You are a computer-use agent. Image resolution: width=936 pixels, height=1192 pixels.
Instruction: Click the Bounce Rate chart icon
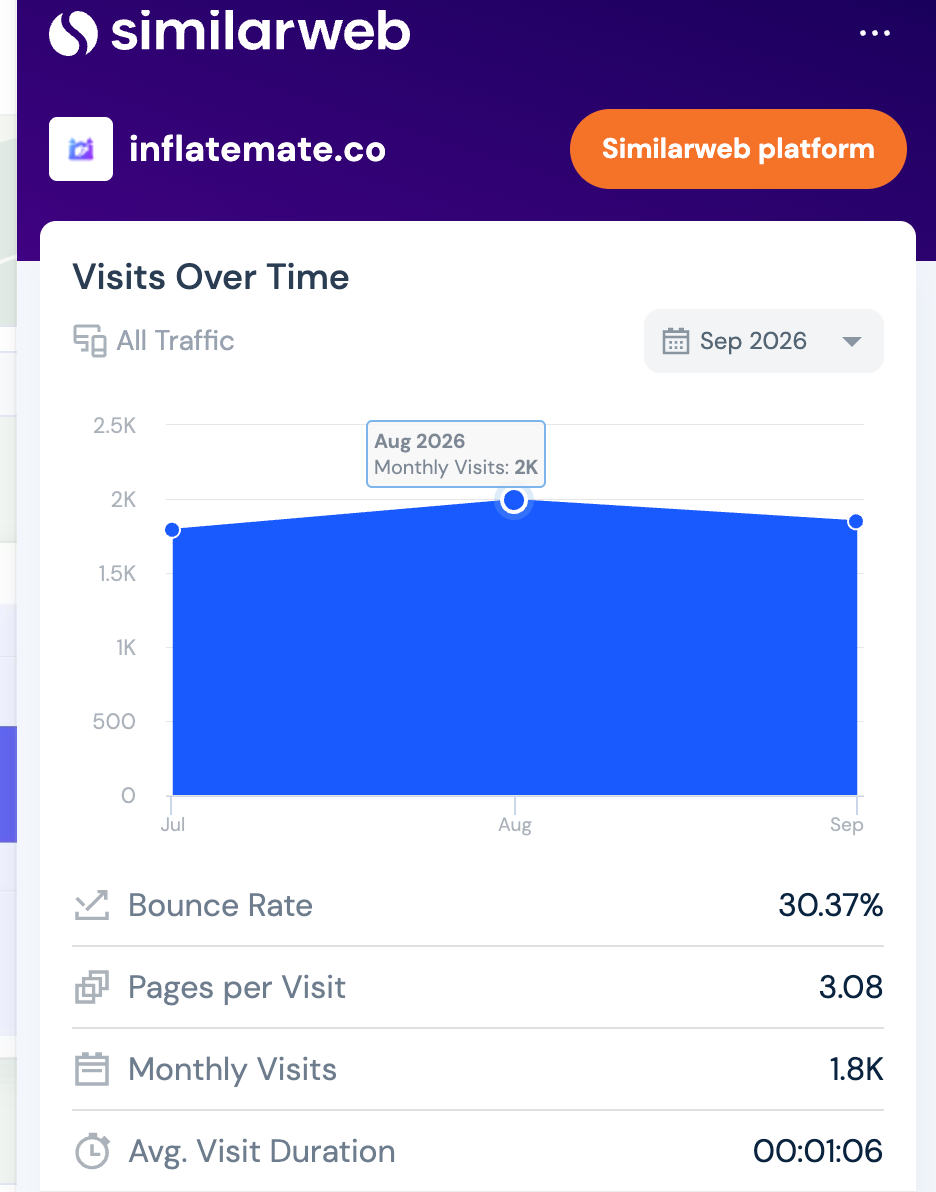(92, 905)
